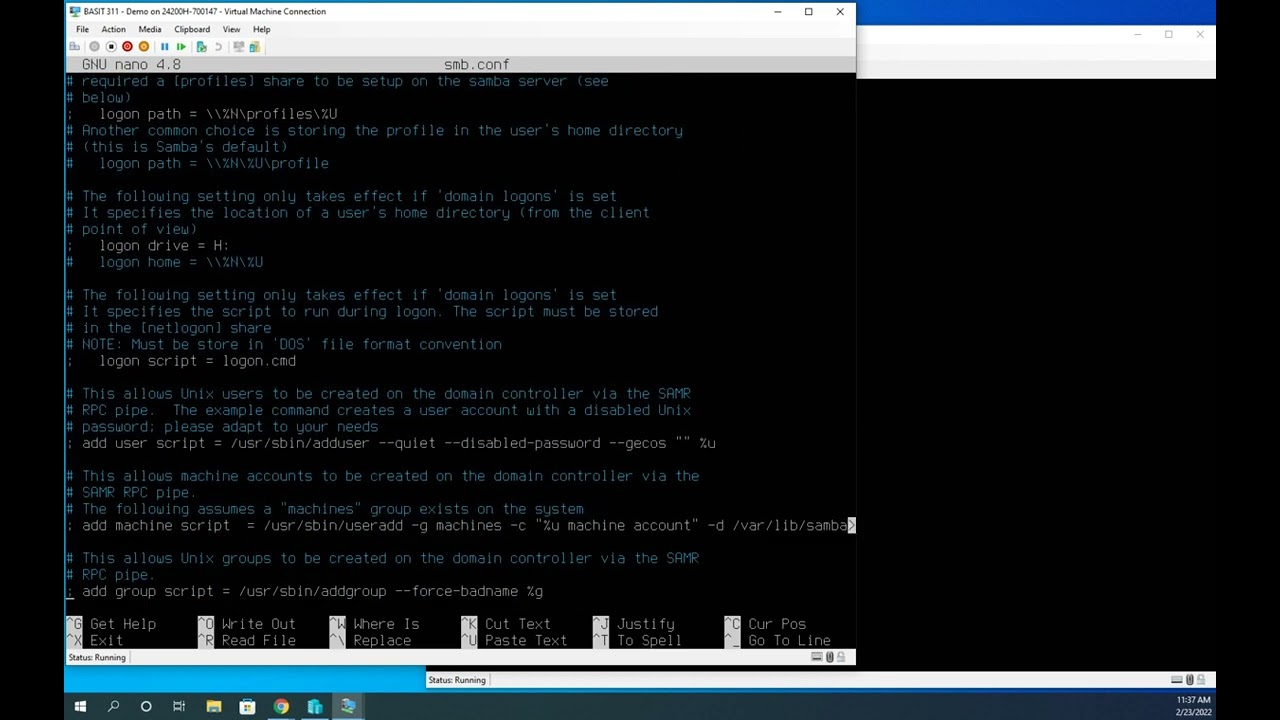Click the 'smb.conf' file name in nano header
Screen dimensions: 1280x720
pos(477,64)
